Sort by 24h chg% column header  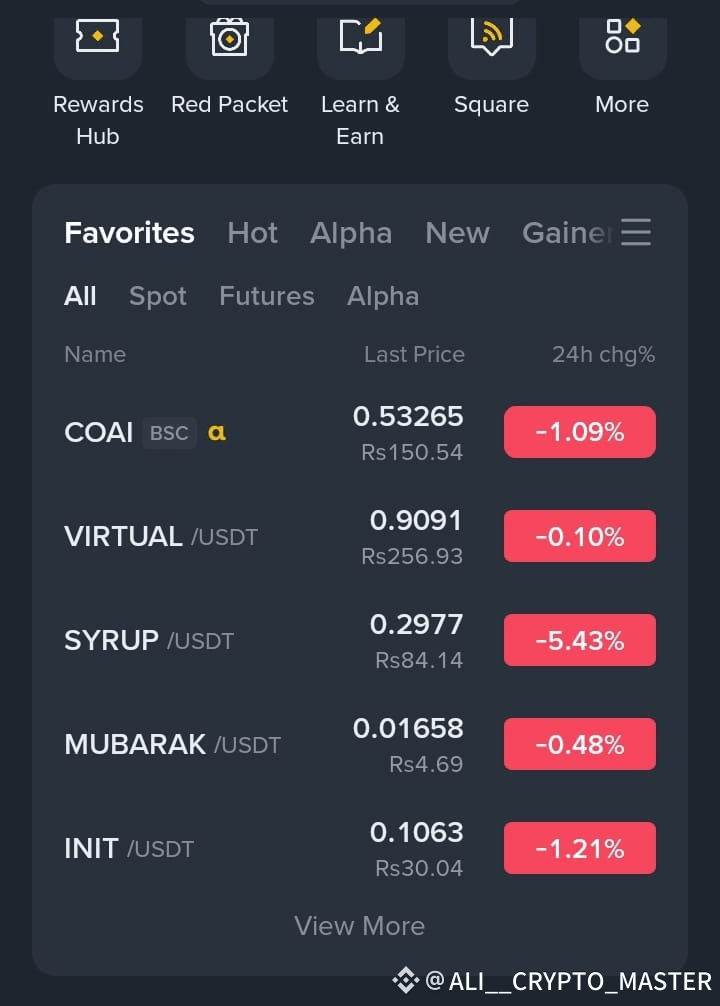coord(603,354)
